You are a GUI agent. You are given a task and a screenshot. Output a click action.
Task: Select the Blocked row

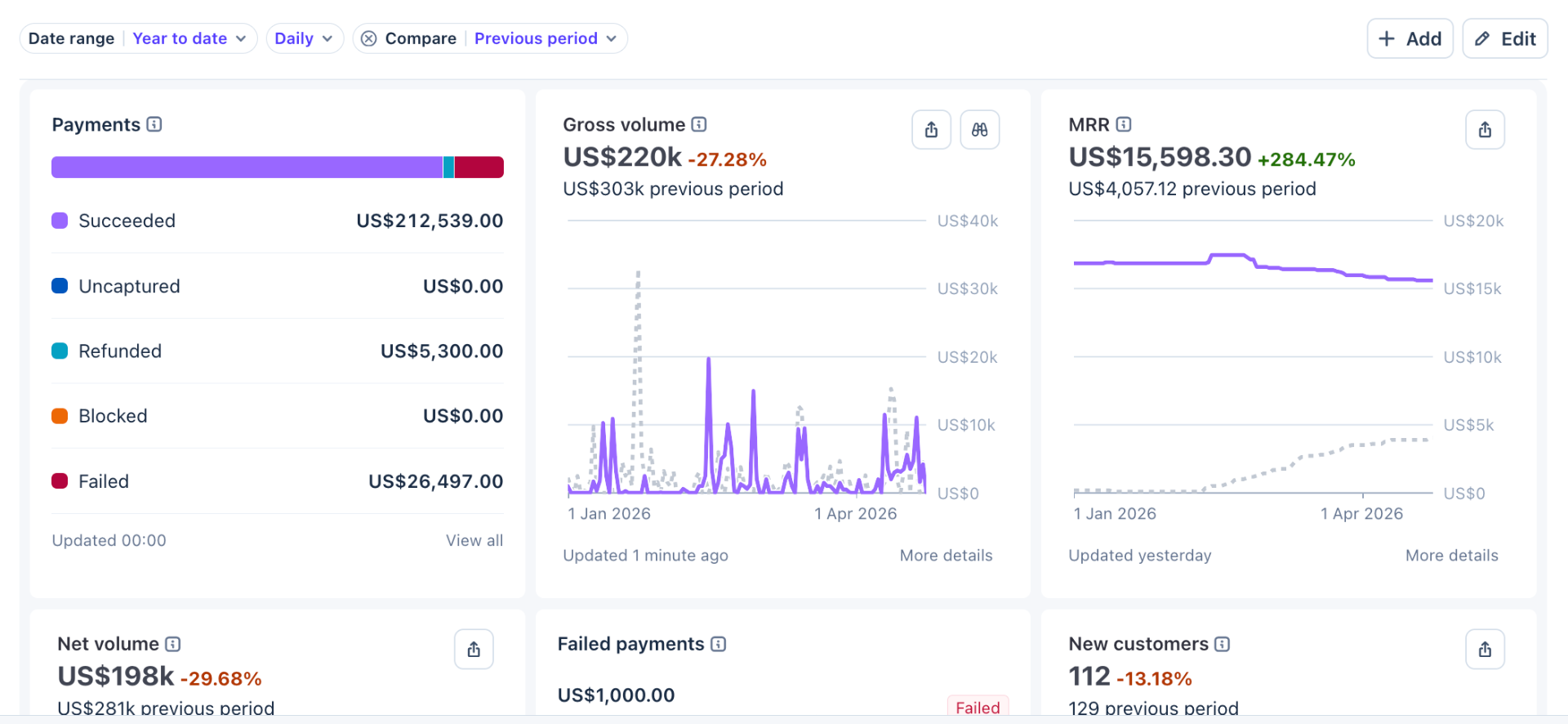[278, 416]
